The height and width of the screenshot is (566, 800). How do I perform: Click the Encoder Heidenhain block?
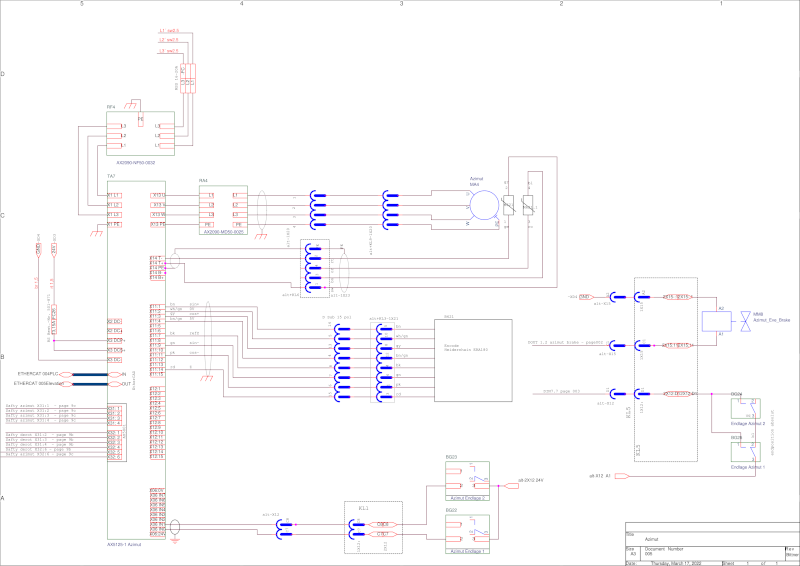point(471,360)
